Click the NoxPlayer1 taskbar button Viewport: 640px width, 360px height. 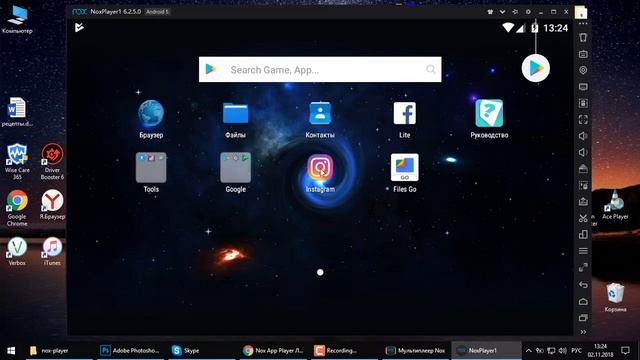[x=487, y=351]
